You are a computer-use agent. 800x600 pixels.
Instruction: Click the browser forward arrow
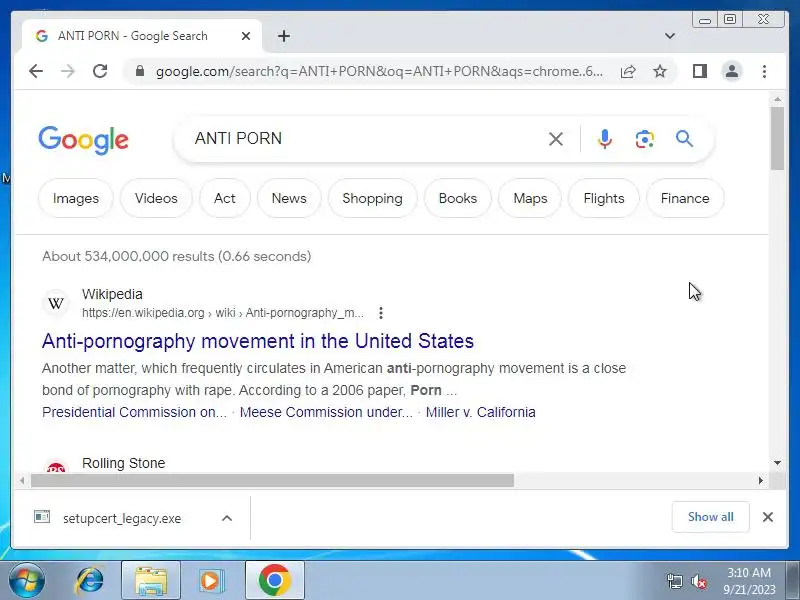tap(67, 71)
